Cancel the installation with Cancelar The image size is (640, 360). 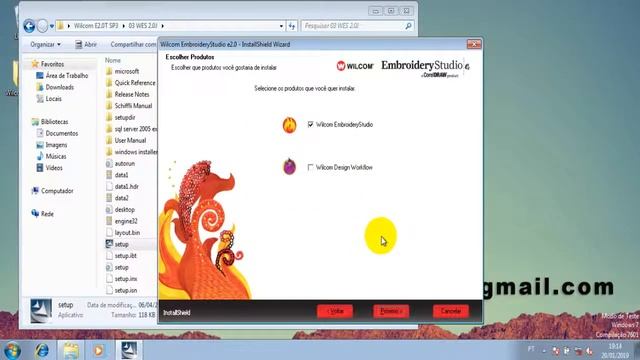(x=451, y=311)
